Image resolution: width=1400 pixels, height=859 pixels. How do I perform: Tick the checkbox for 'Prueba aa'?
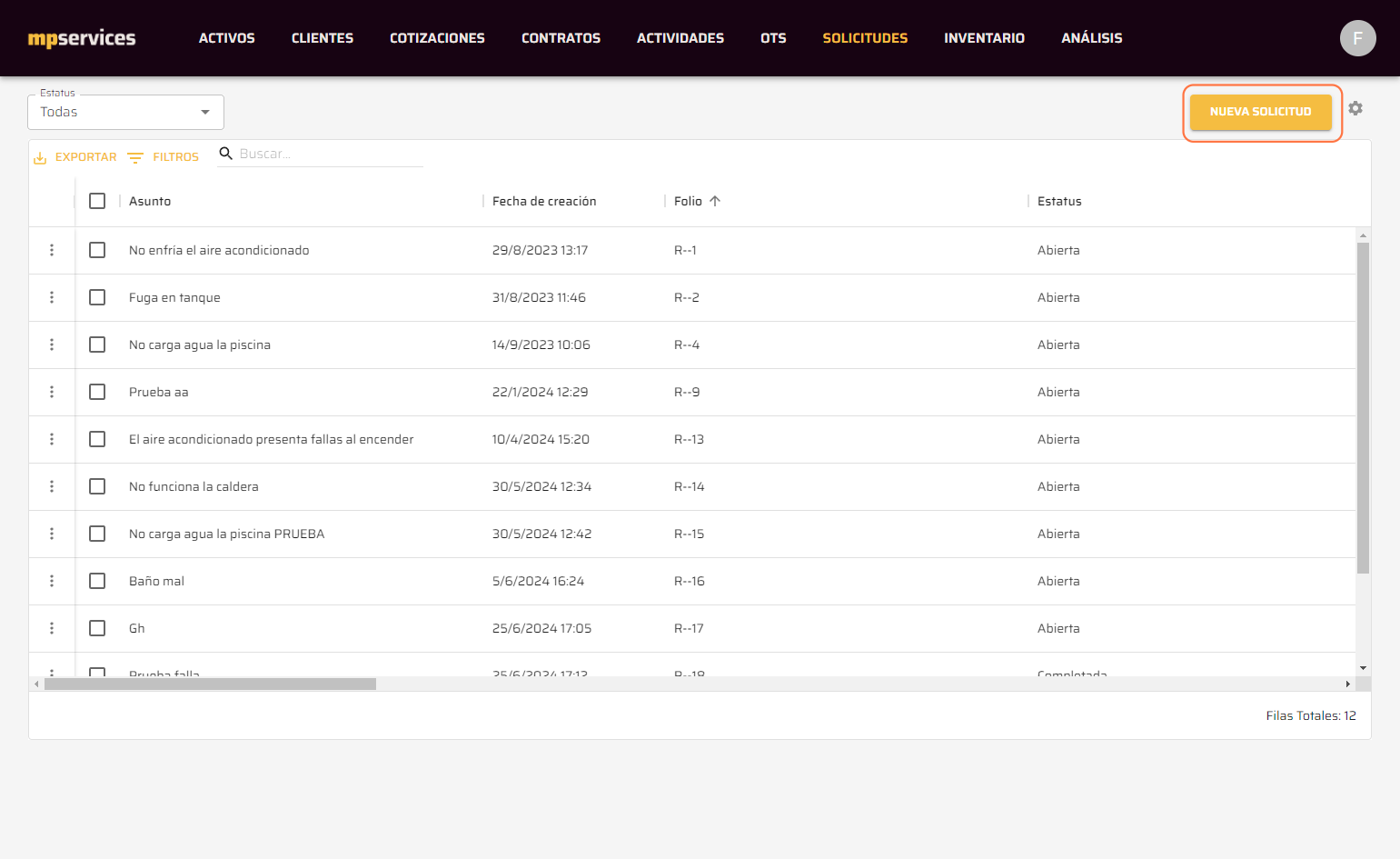tap(97, 392)
